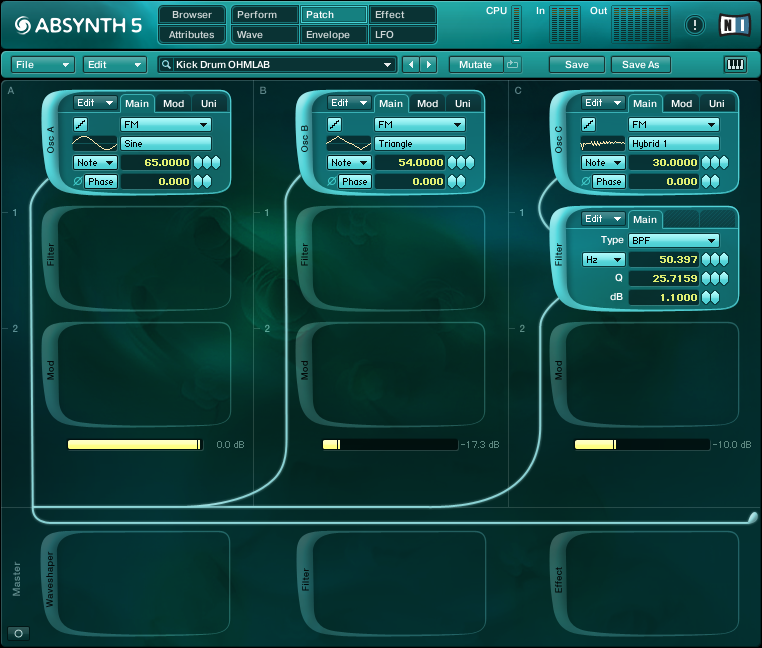Open the Perform window
Viewport: 762px width, 648px height.
[x=264, y=15]
